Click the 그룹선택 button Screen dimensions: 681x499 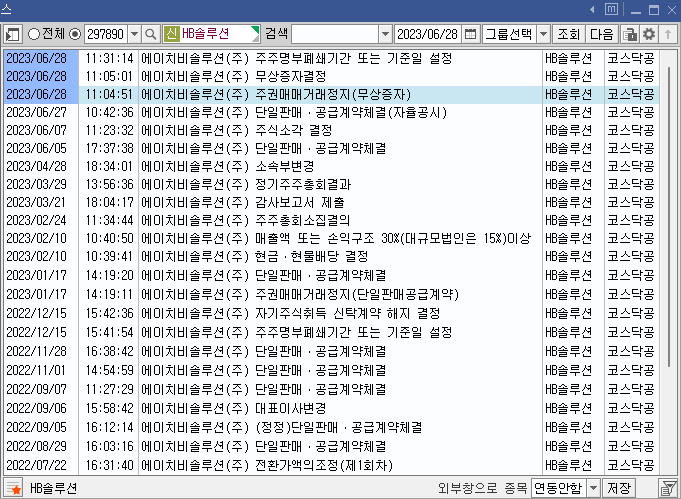click(x=509, y=34)
